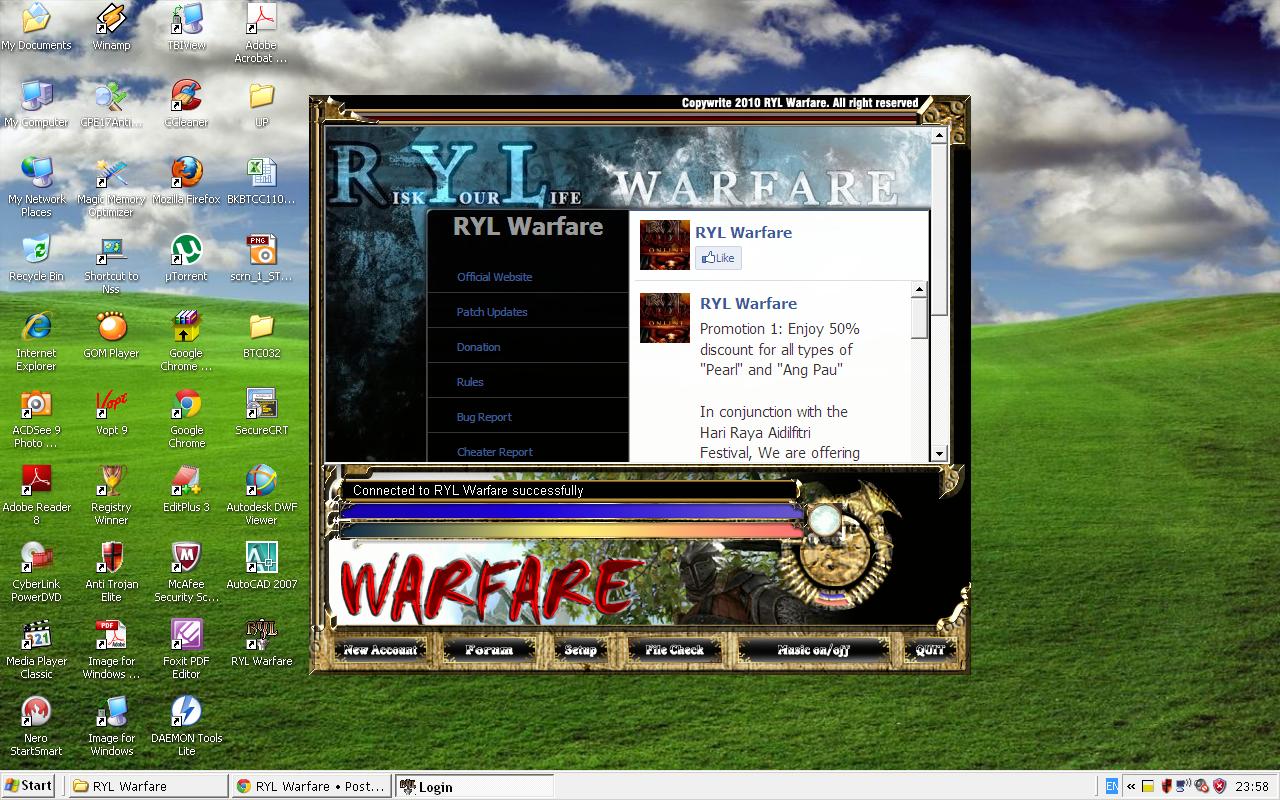Image resolution: width=1280 pixels, height=800 pixels.
Task: Open the Bug Report link
Action: click(484, 417)
